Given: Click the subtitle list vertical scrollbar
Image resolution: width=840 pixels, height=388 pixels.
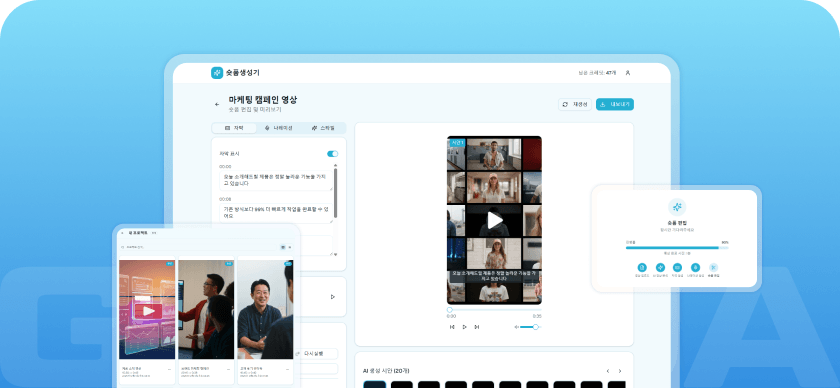Looking at the screenshot, I should (x=336, y=193).
